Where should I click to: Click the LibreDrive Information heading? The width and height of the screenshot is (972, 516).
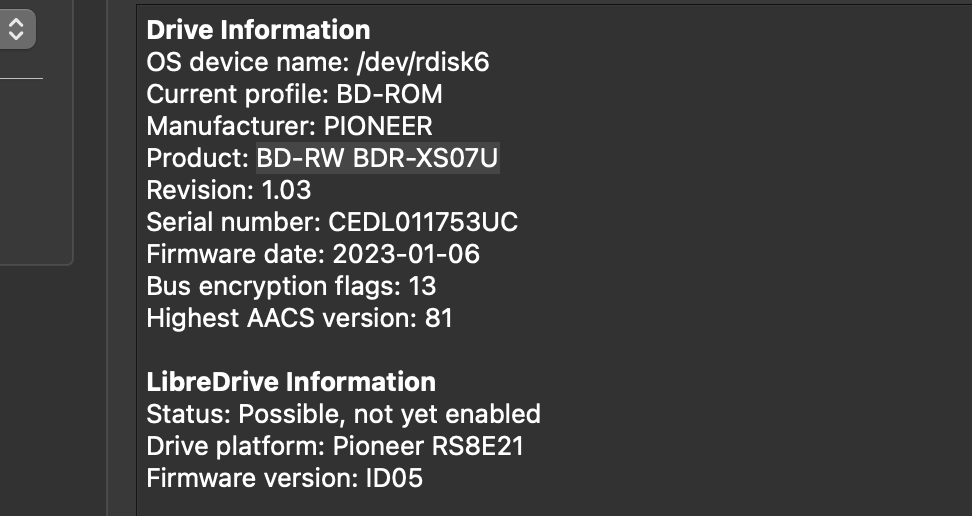click(x=291, y=382)
